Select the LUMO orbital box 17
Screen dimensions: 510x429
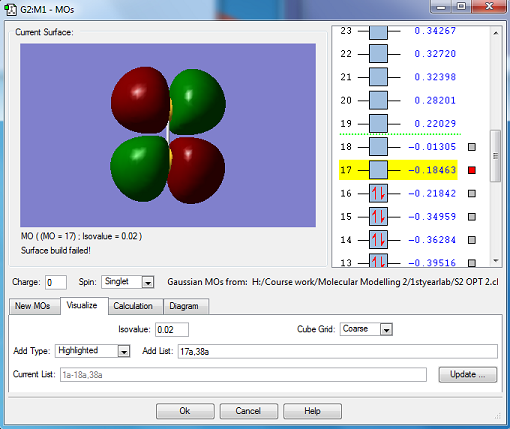[378, 170]
